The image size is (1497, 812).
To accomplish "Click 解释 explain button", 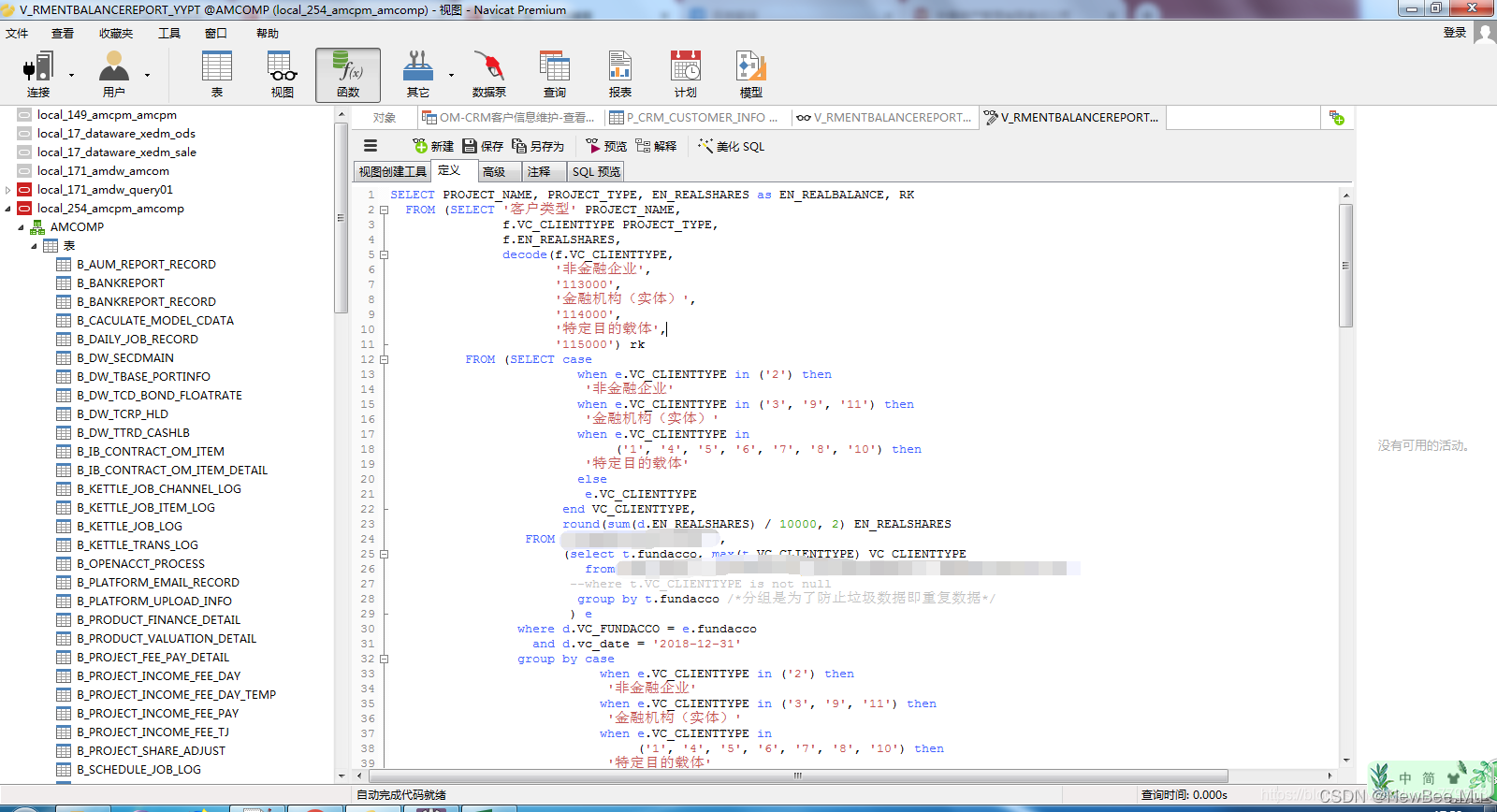I will (x=656, y=146).
